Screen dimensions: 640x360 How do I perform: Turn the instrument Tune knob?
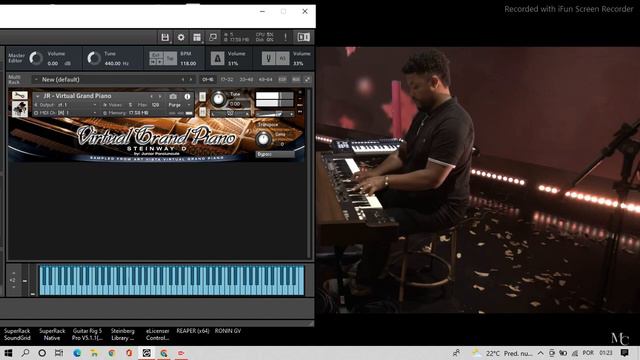(218, 99)
